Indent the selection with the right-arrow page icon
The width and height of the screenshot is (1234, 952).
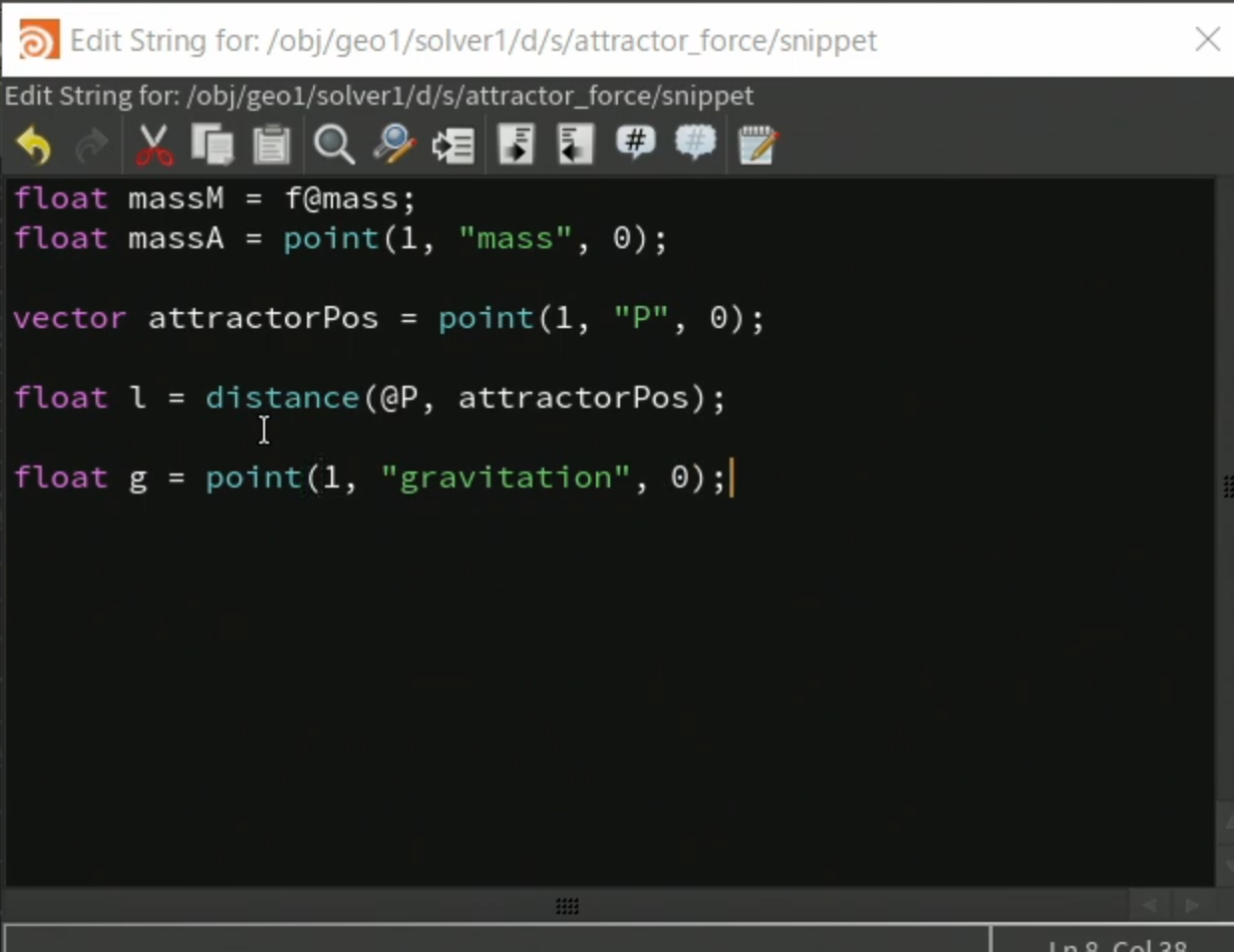coord(516,146)
